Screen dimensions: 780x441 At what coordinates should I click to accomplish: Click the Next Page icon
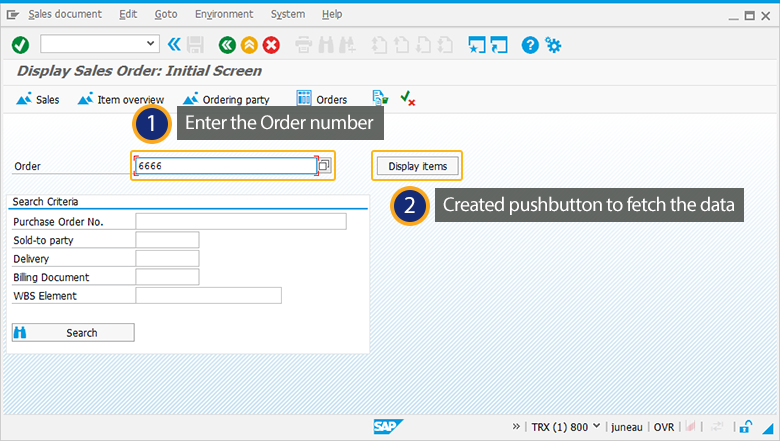[423, 45]
